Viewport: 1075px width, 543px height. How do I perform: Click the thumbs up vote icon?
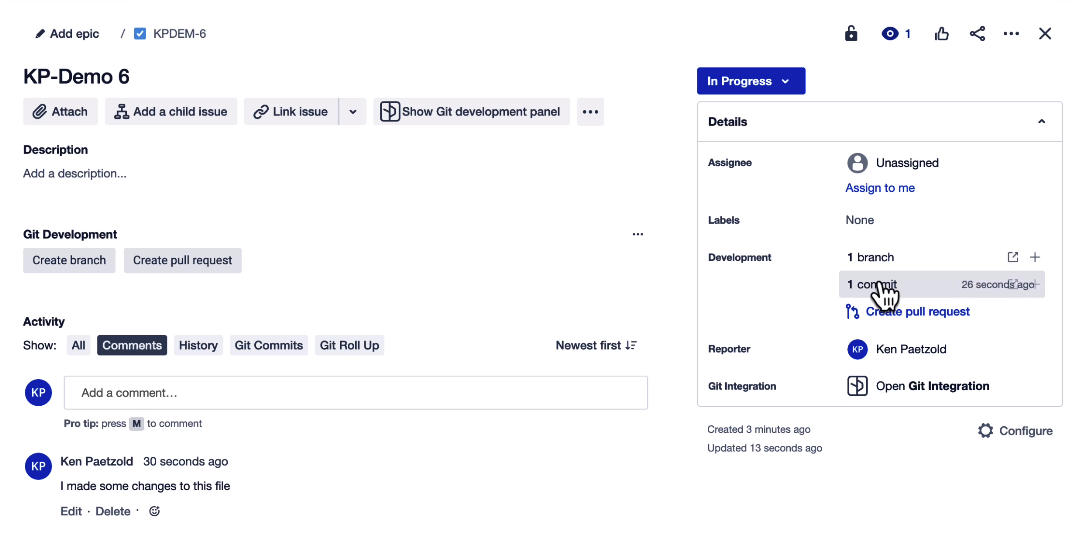pyautogui.click(x=941, y=34)
